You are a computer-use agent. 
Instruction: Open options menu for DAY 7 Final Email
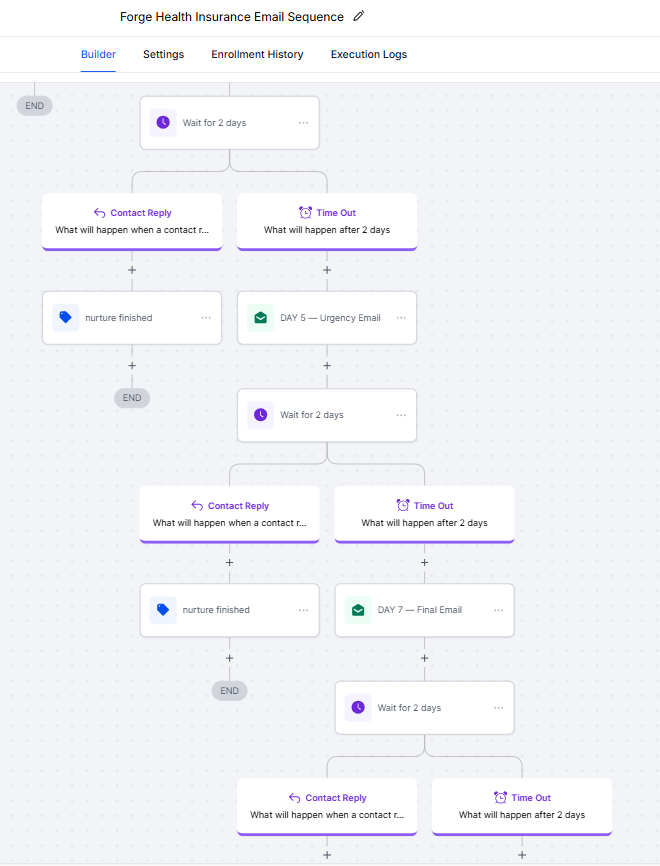point(498,610)
